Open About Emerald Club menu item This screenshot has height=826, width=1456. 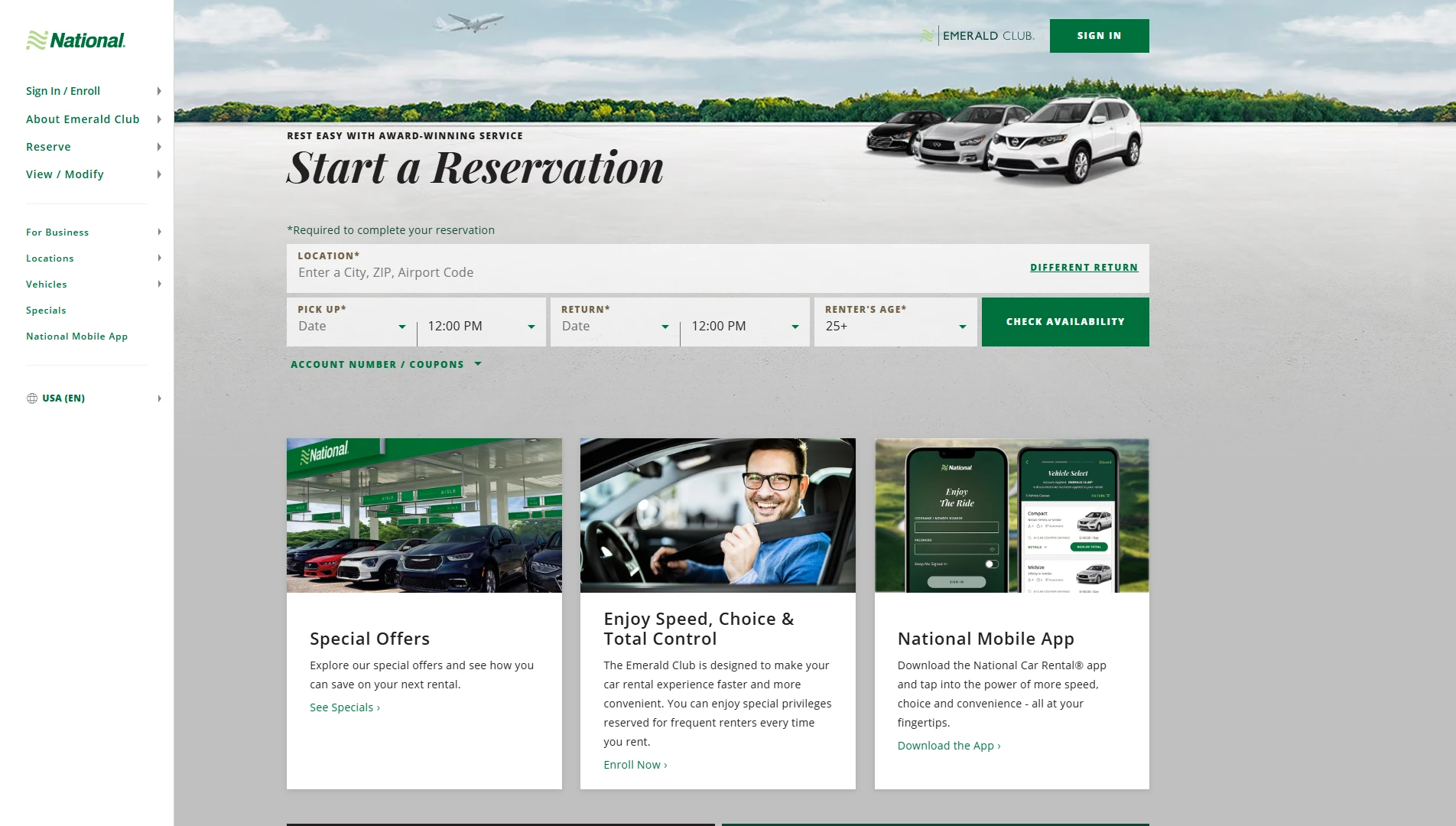(x=83, y=119)
